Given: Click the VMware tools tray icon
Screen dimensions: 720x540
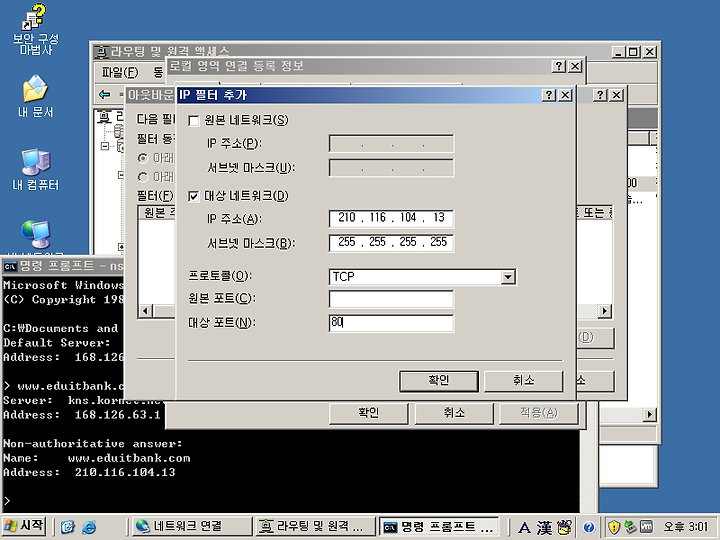Looking at the screenshot, I should (x=646, y=527).
